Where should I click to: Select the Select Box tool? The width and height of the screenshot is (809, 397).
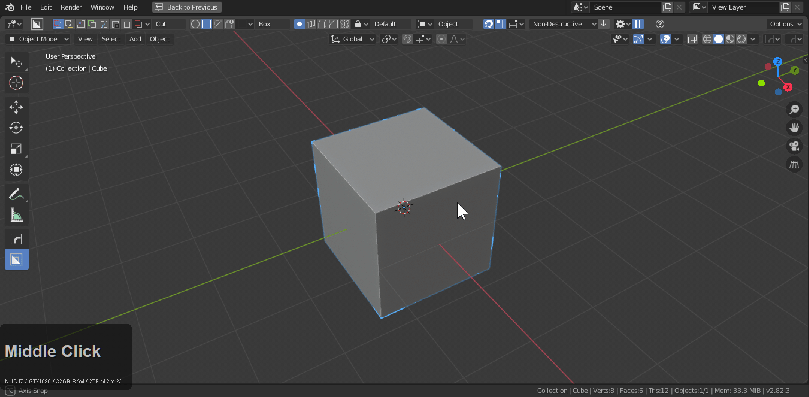[x=17, y=62]
